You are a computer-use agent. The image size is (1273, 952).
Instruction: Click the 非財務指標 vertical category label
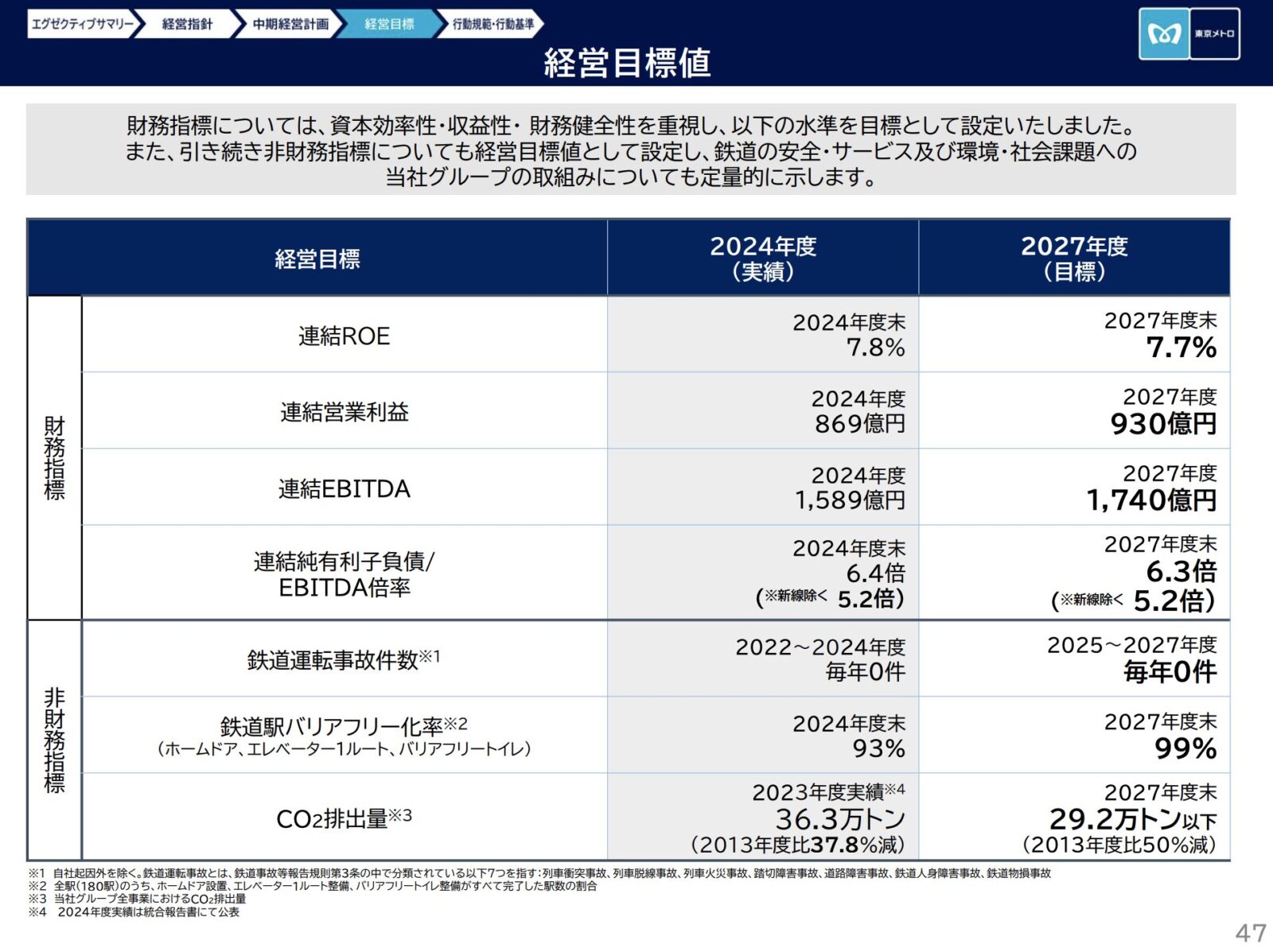click(x=54, y=740)
